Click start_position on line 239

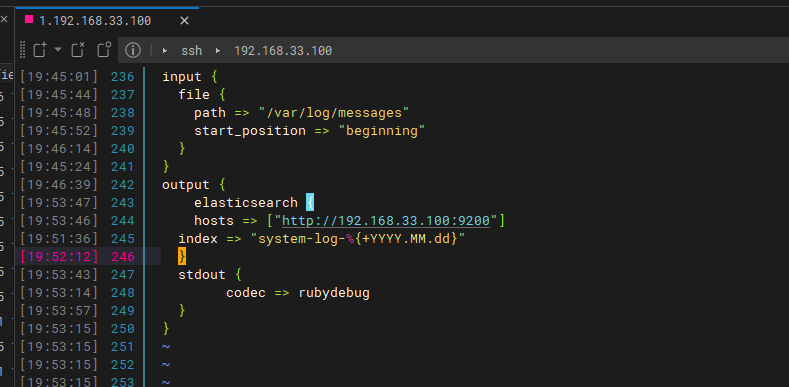click(x=250, y=131)
